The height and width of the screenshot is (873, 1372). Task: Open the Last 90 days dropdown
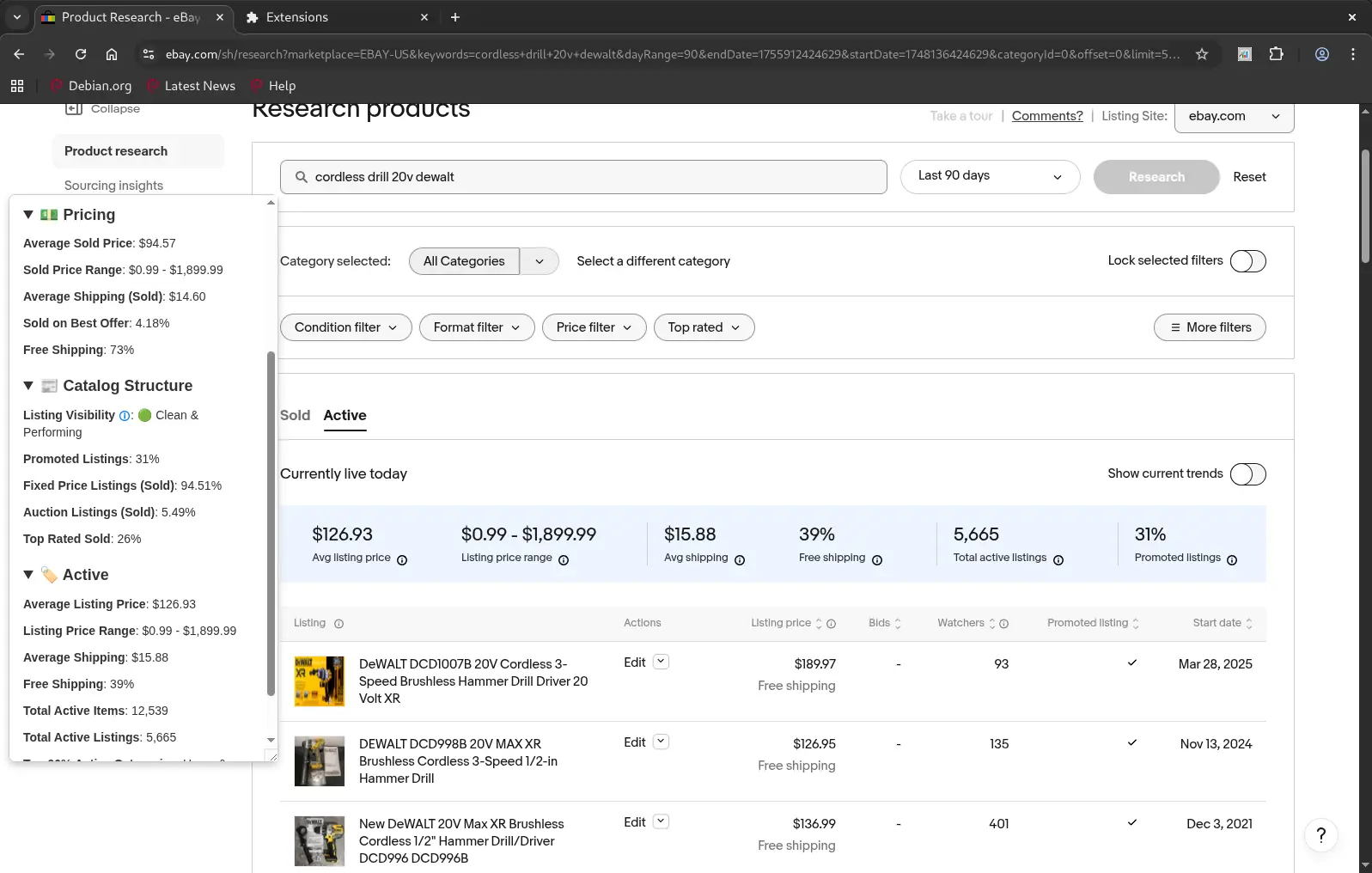[990, 177]
